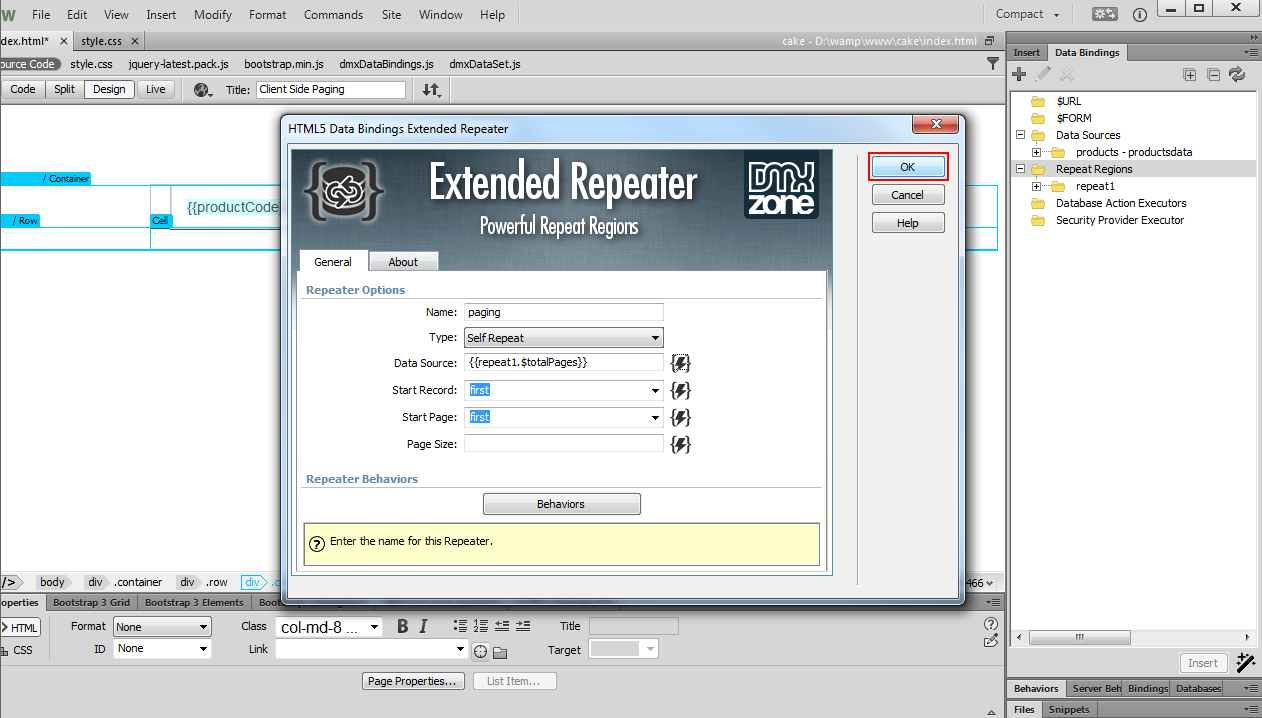Click the document Title field
Image resolution: width=1262 pixels, height=718 pixels.
[331, 89]
